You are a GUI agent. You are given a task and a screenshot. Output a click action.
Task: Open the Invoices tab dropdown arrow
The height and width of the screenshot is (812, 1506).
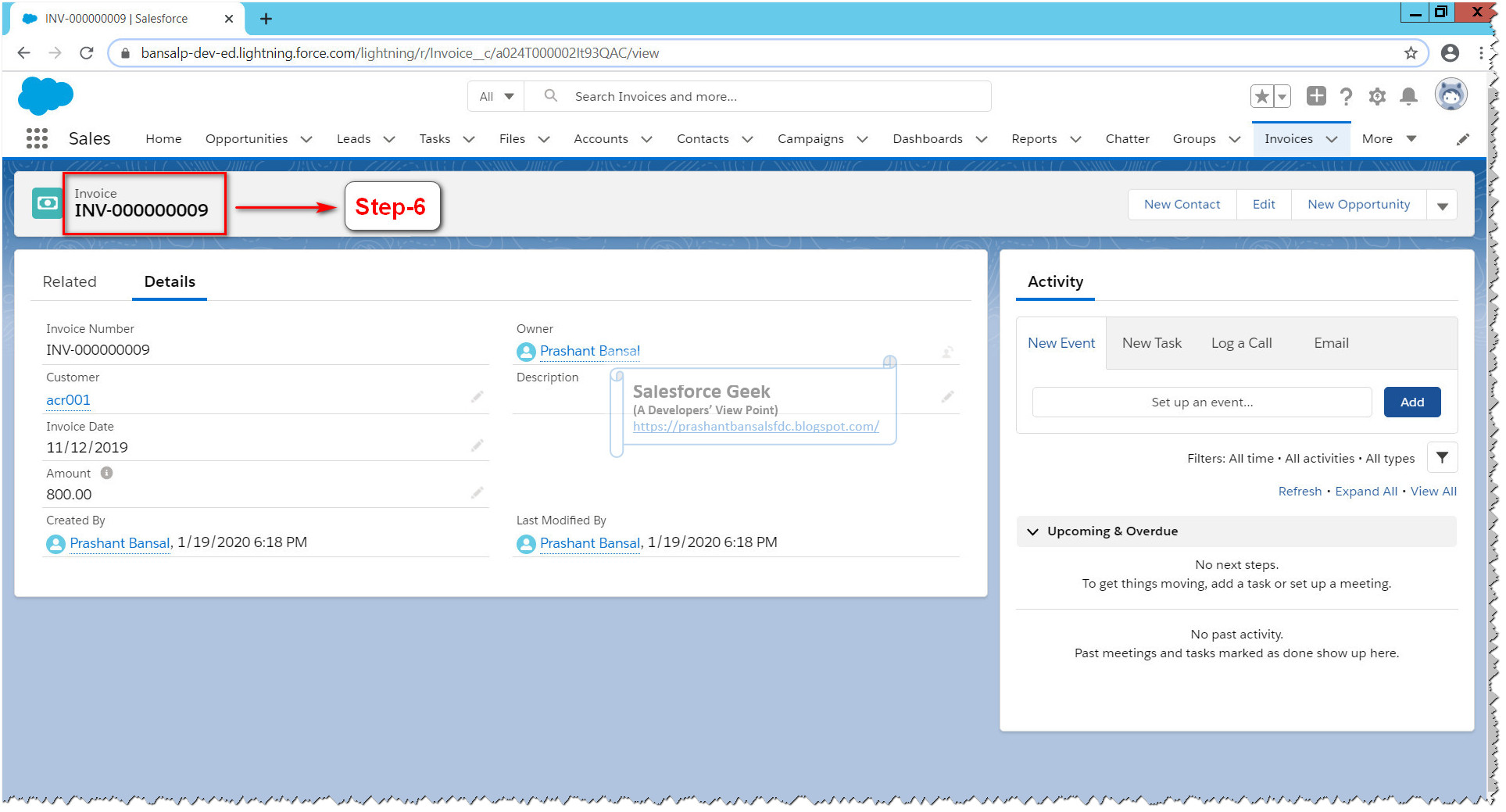(x=1332, y=138)
